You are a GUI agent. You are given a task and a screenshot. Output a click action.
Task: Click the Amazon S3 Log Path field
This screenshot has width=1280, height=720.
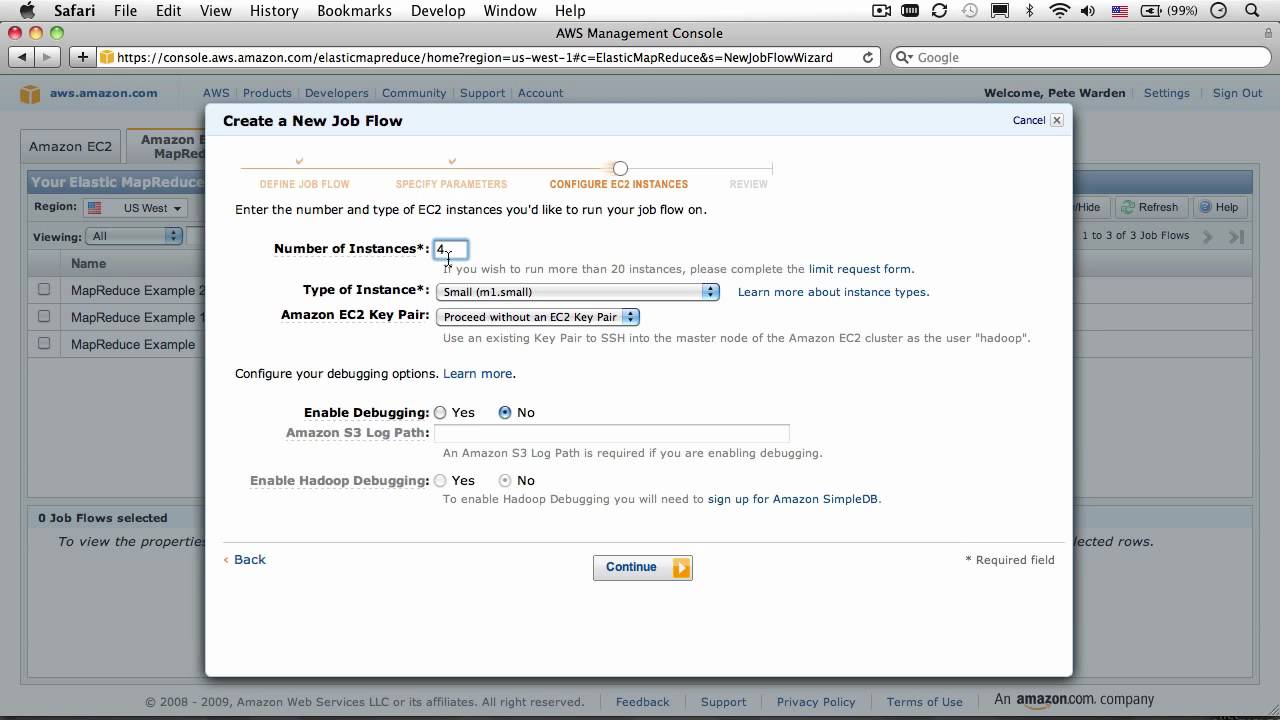click(611, 433)
